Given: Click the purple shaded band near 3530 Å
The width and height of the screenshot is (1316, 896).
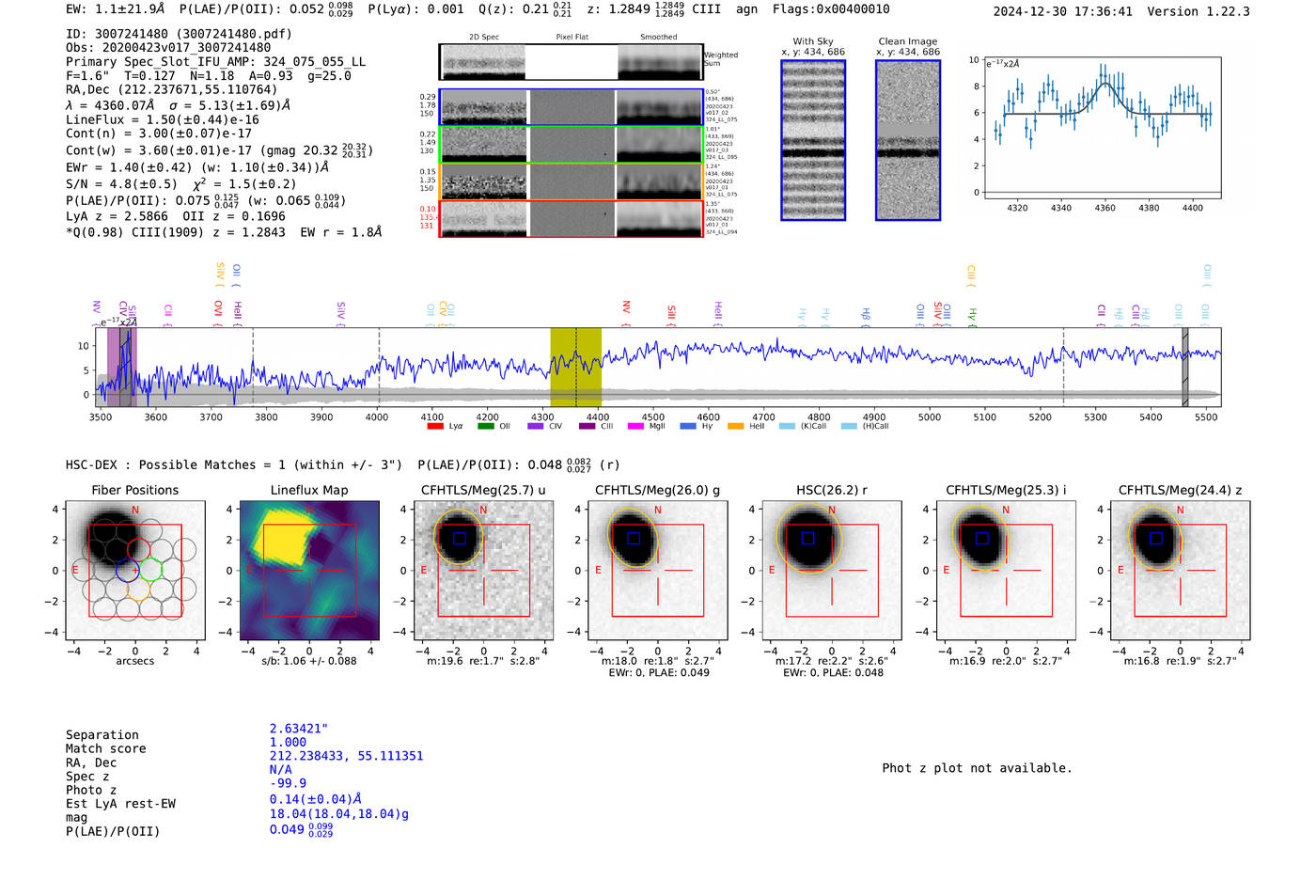Looking at the screenshot, I should (x=122, y=367).
